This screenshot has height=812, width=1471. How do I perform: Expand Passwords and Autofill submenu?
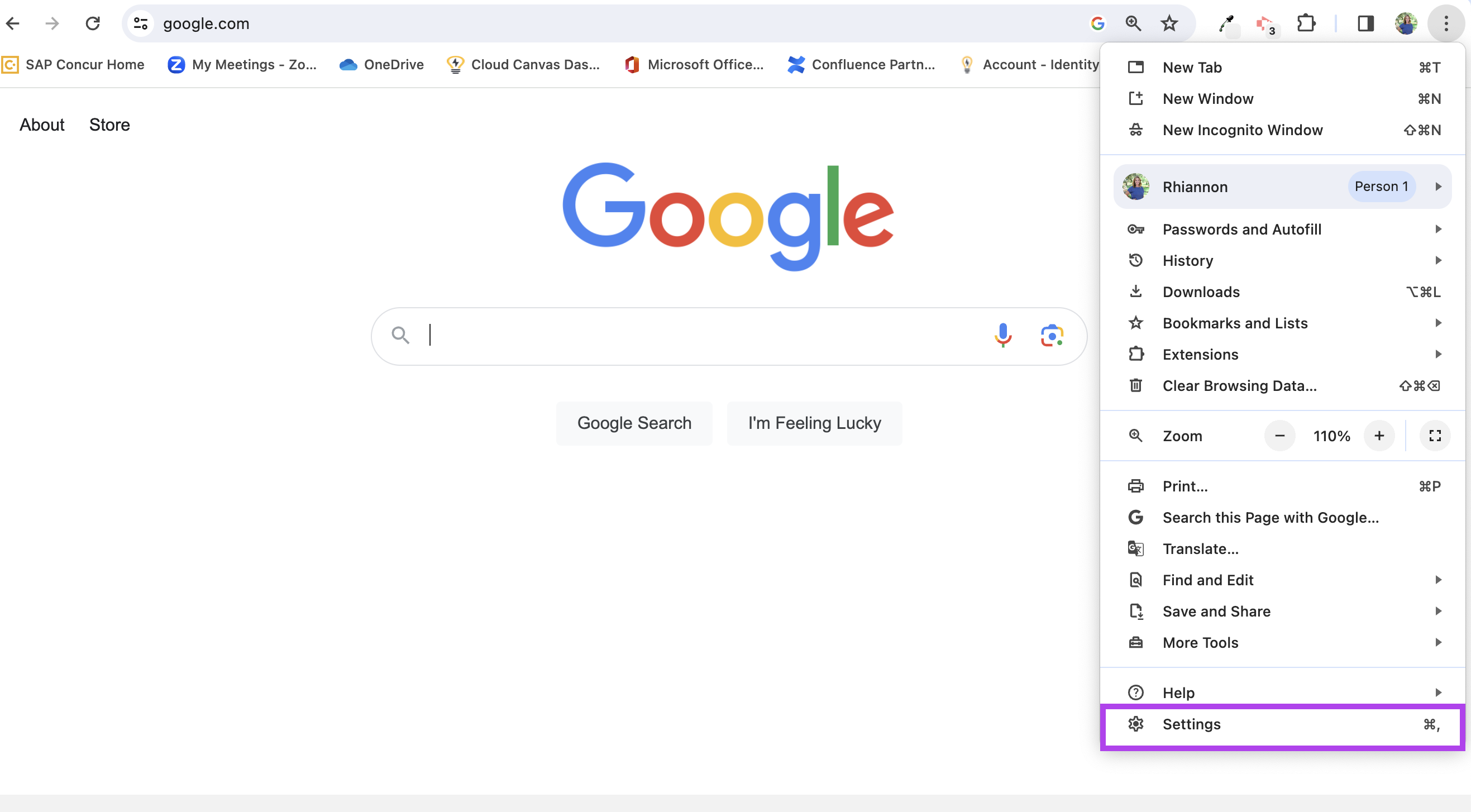(x=1283, y=230)
